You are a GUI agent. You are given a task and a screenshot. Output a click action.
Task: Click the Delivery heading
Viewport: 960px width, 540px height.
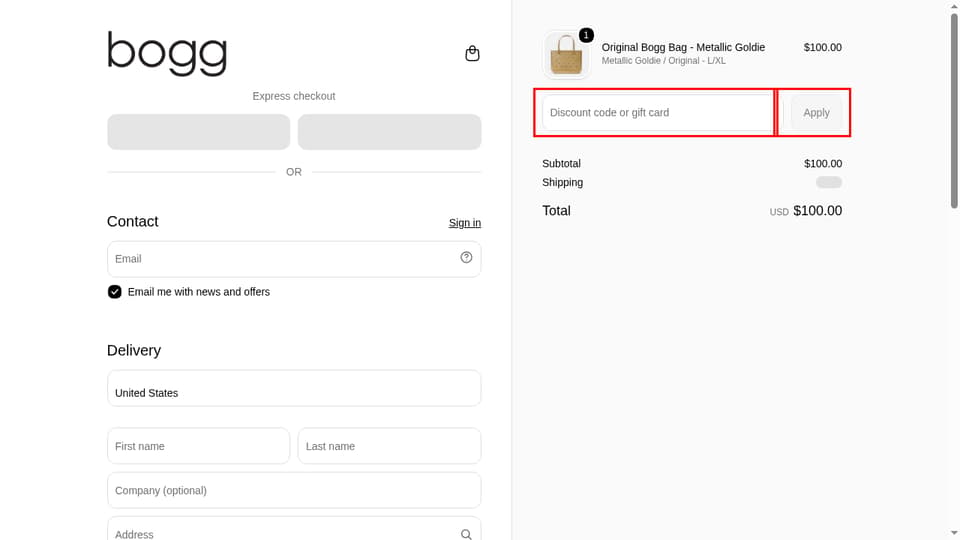134,350
